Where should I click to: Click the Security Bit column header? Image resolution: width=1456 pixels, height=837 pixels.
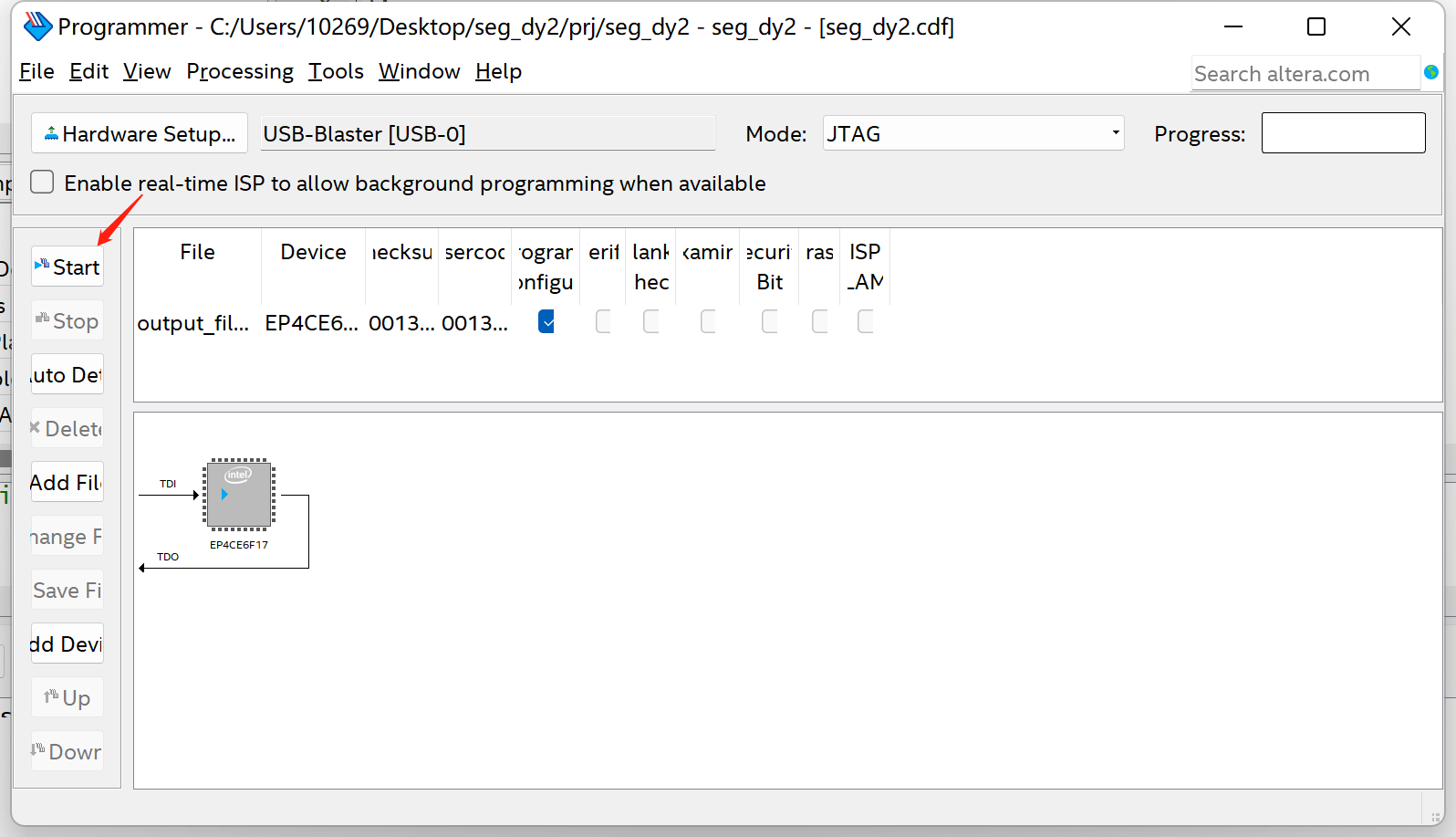coord(769,267)
